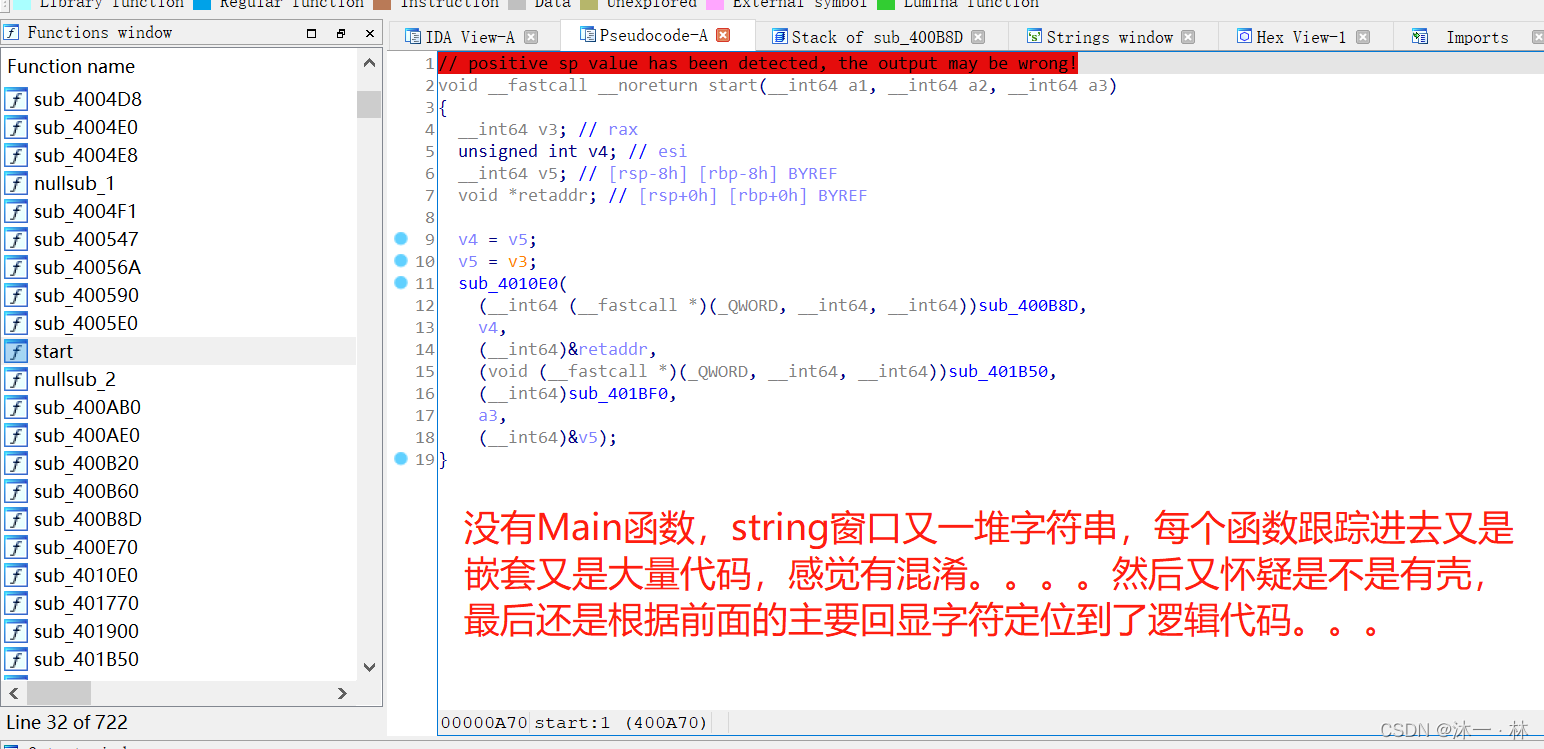Select sub_4005E0 function row

[x=180, y=323]
